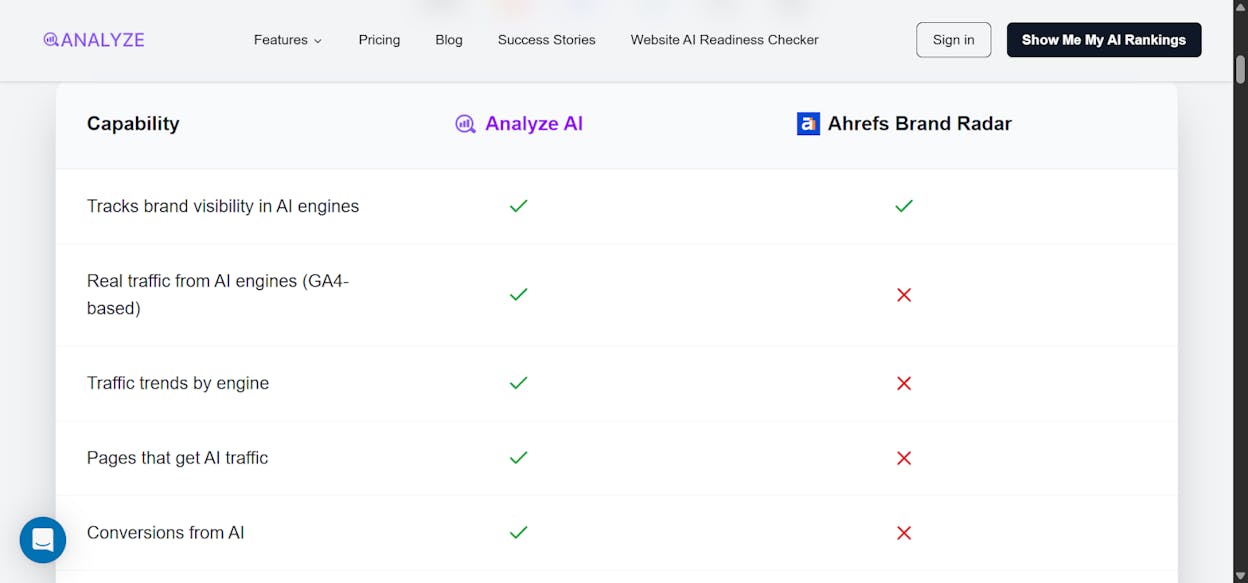Click Analyze AI checkmark for Traffic trends row

point(518,383)
